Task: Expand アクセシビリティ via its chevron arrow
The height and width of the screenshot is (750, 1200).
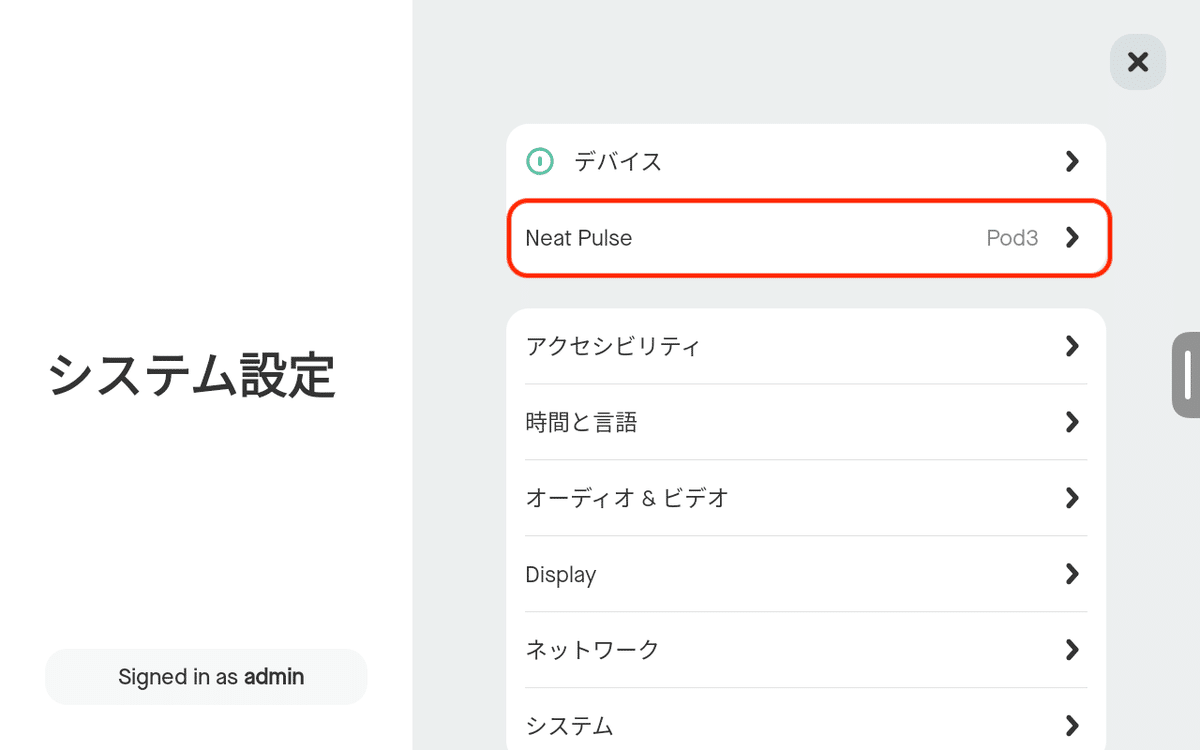Action: 1072,346
